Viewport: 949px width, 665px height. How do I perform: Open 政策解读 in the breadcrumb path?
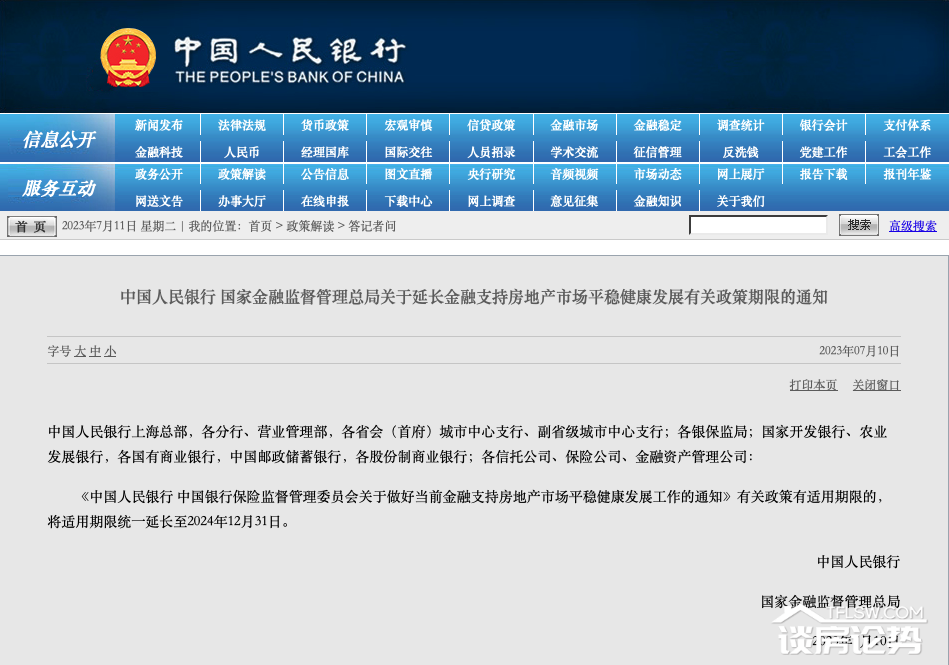click(310, 226)
